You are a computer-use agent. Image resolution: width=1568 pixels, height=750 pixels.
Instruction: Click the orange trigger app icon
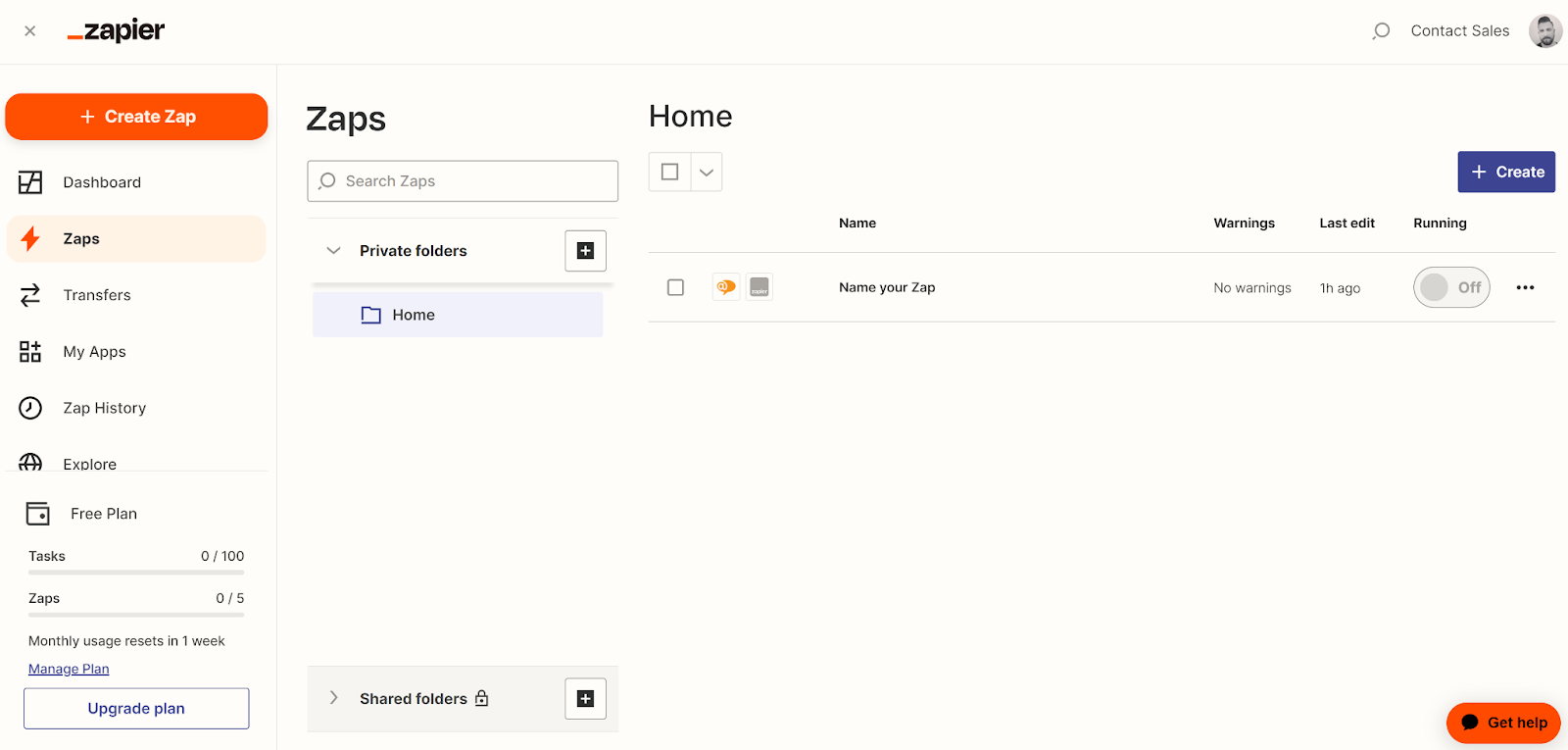[726, 287]
